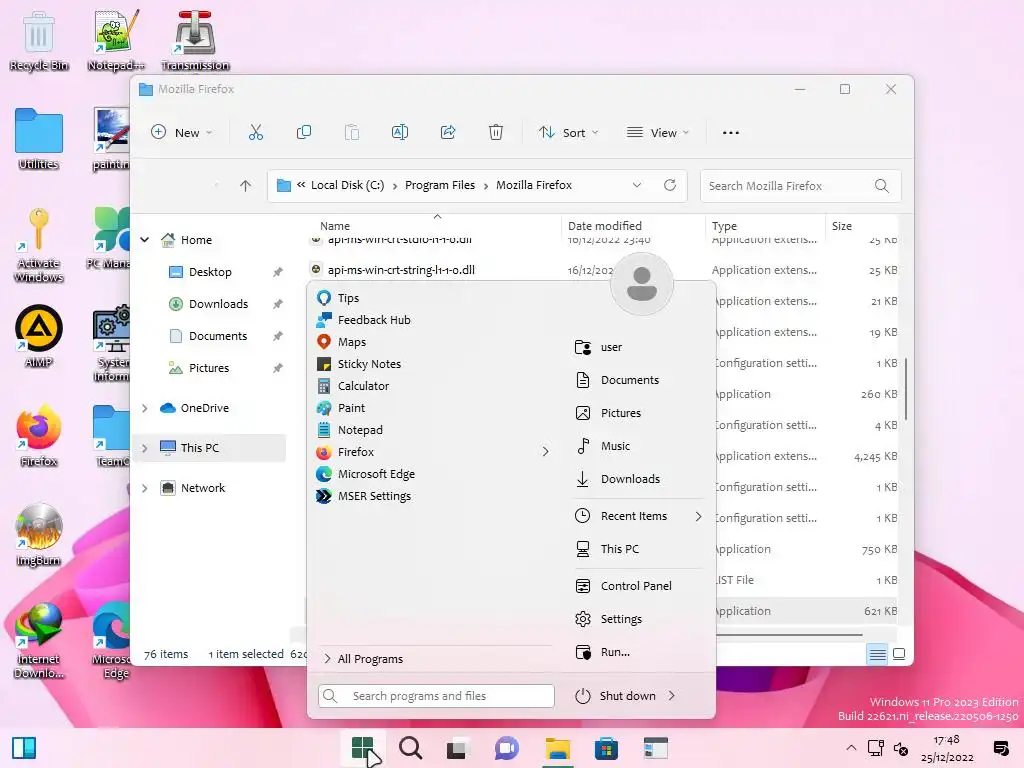Screen dimensions: 1024x768
Task: Click the search magnifier in Explorer search box
Action: click(x=882, y=186)
